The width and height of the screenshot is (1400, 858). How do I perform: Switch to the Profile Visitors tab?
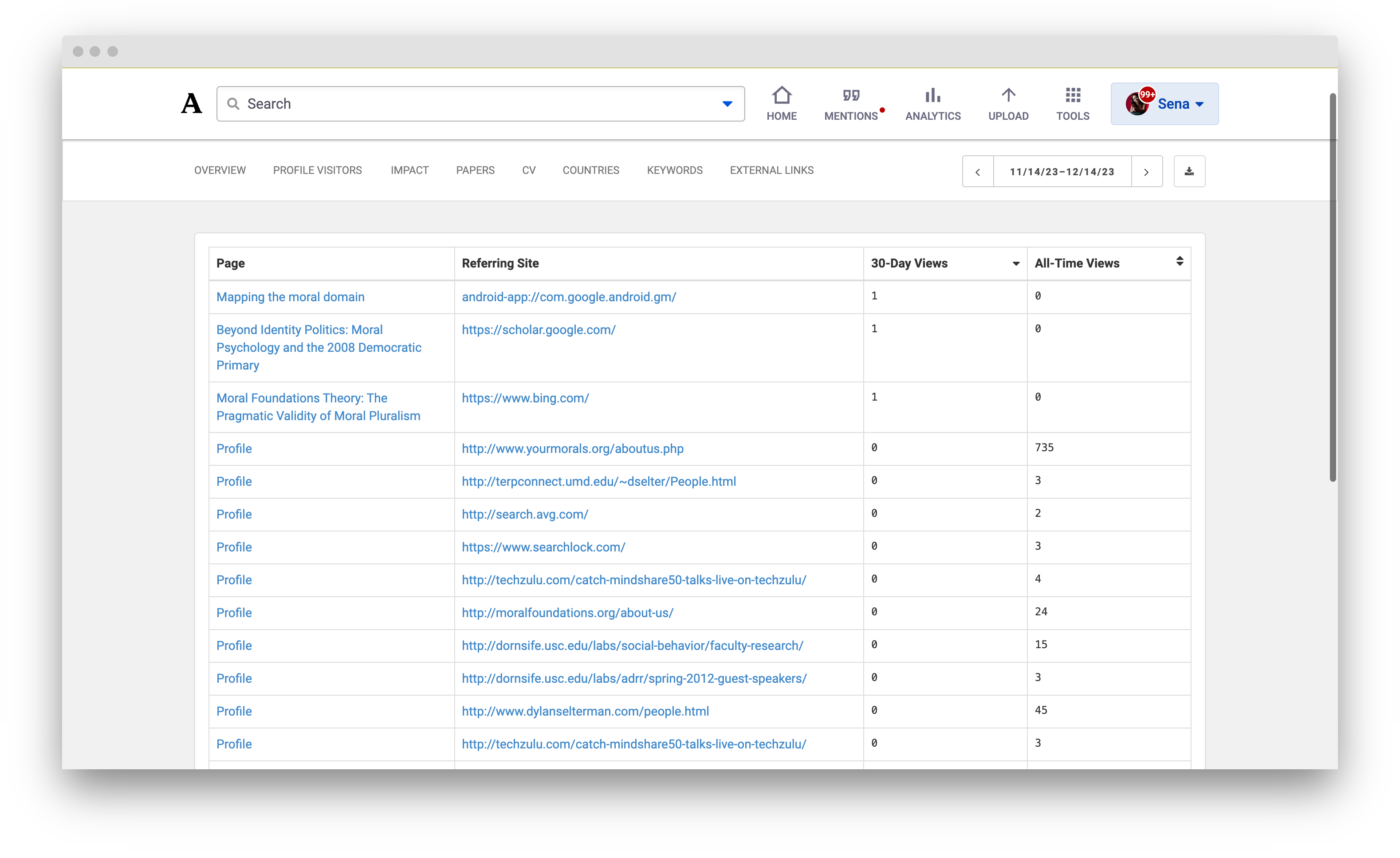point(317,170)
